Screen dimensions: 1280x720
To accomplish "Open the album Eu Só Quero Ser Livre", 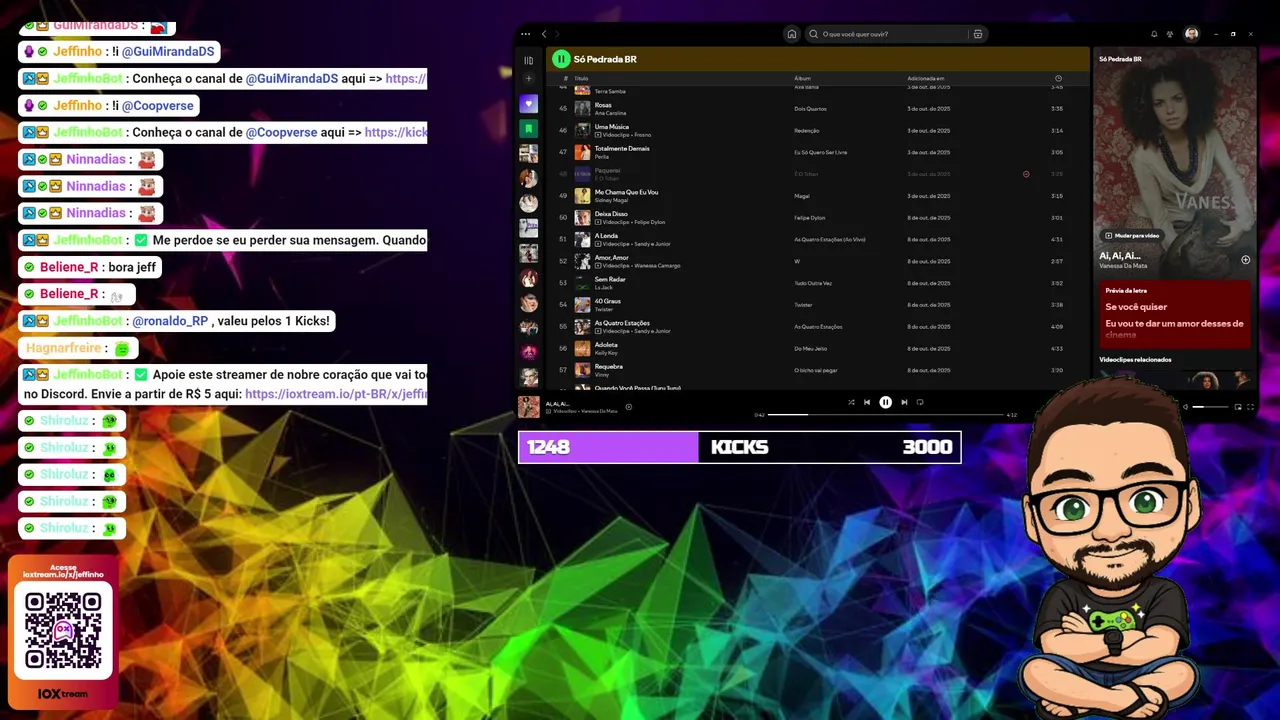I will [820, 152].
